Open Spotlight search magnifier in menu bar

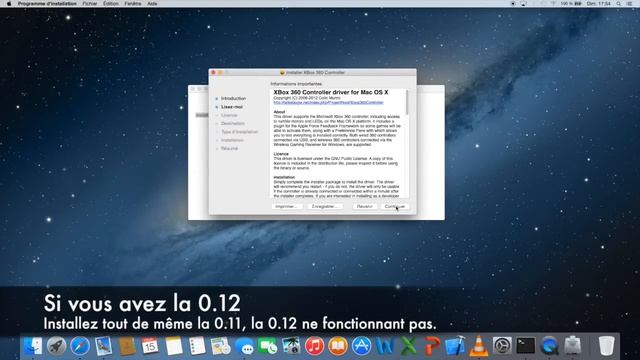(619, 4)
